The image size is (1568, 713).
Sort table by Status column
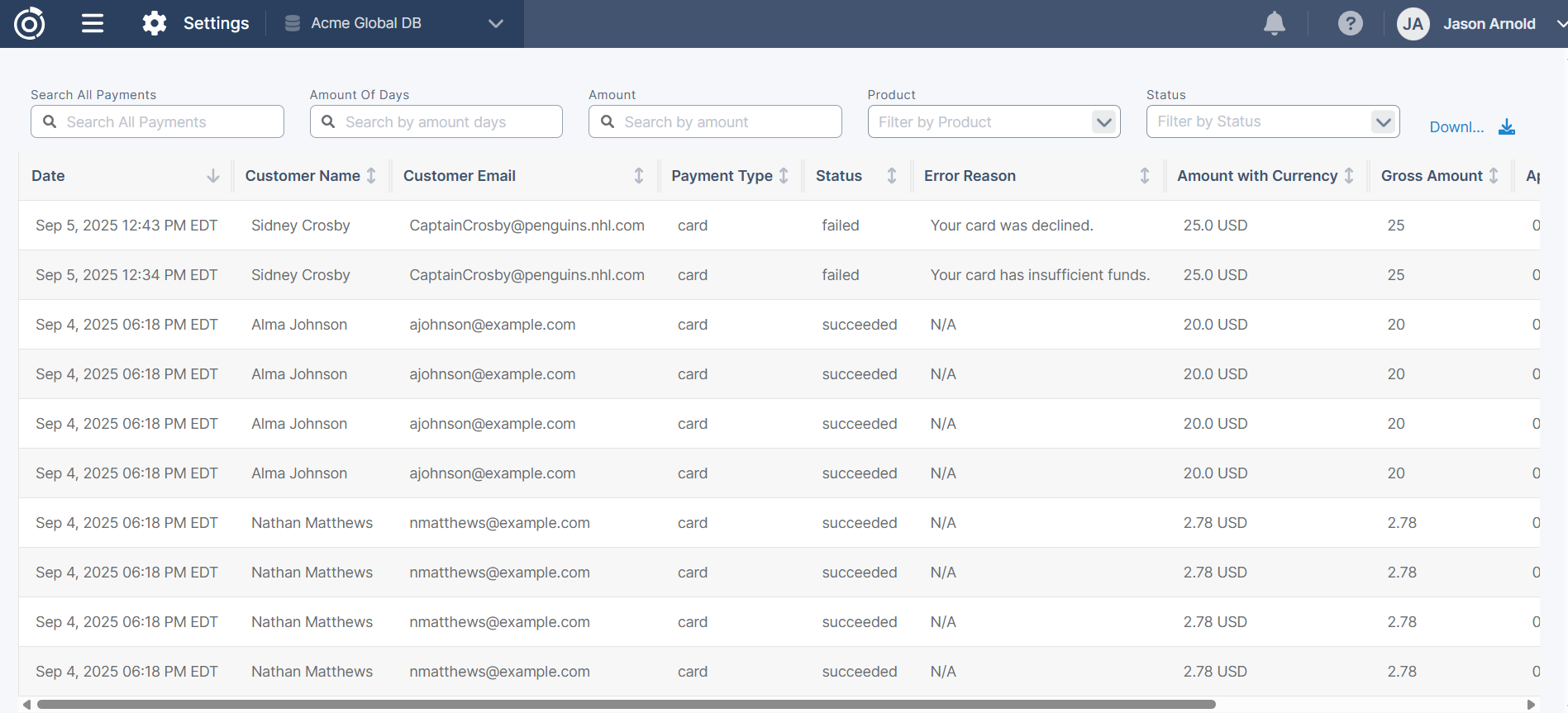tap(891, 176)
